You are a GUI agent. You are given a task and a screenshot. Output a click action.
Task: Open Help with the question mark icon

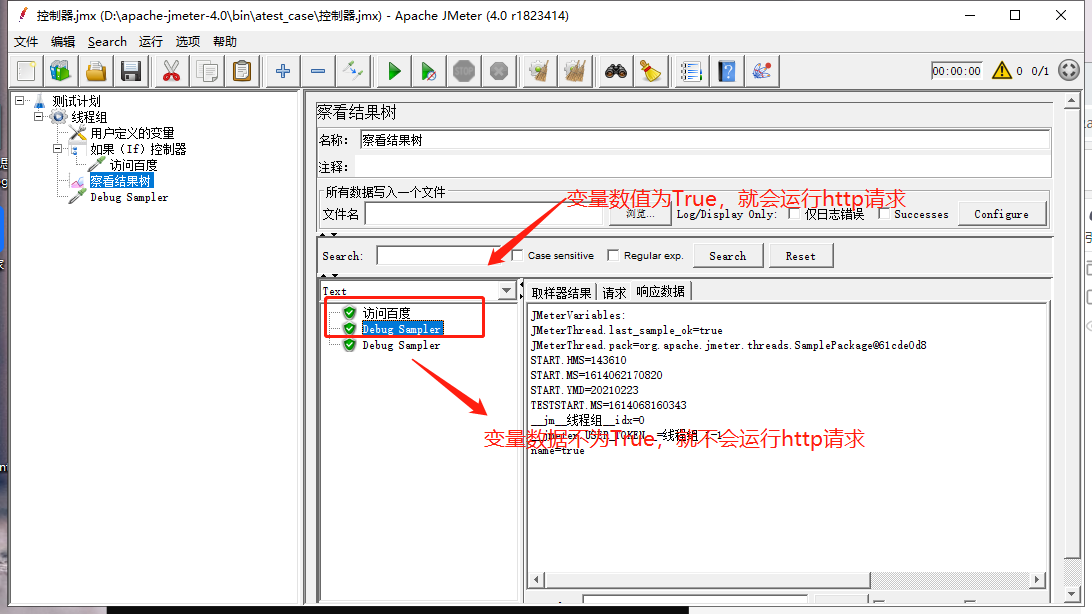(x=726, y=71)
